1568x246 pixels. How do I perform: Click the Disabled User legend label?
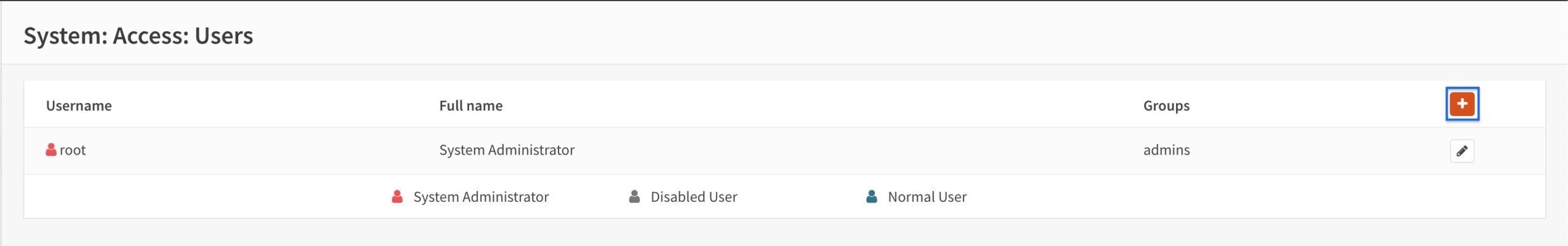coord(694,197)
